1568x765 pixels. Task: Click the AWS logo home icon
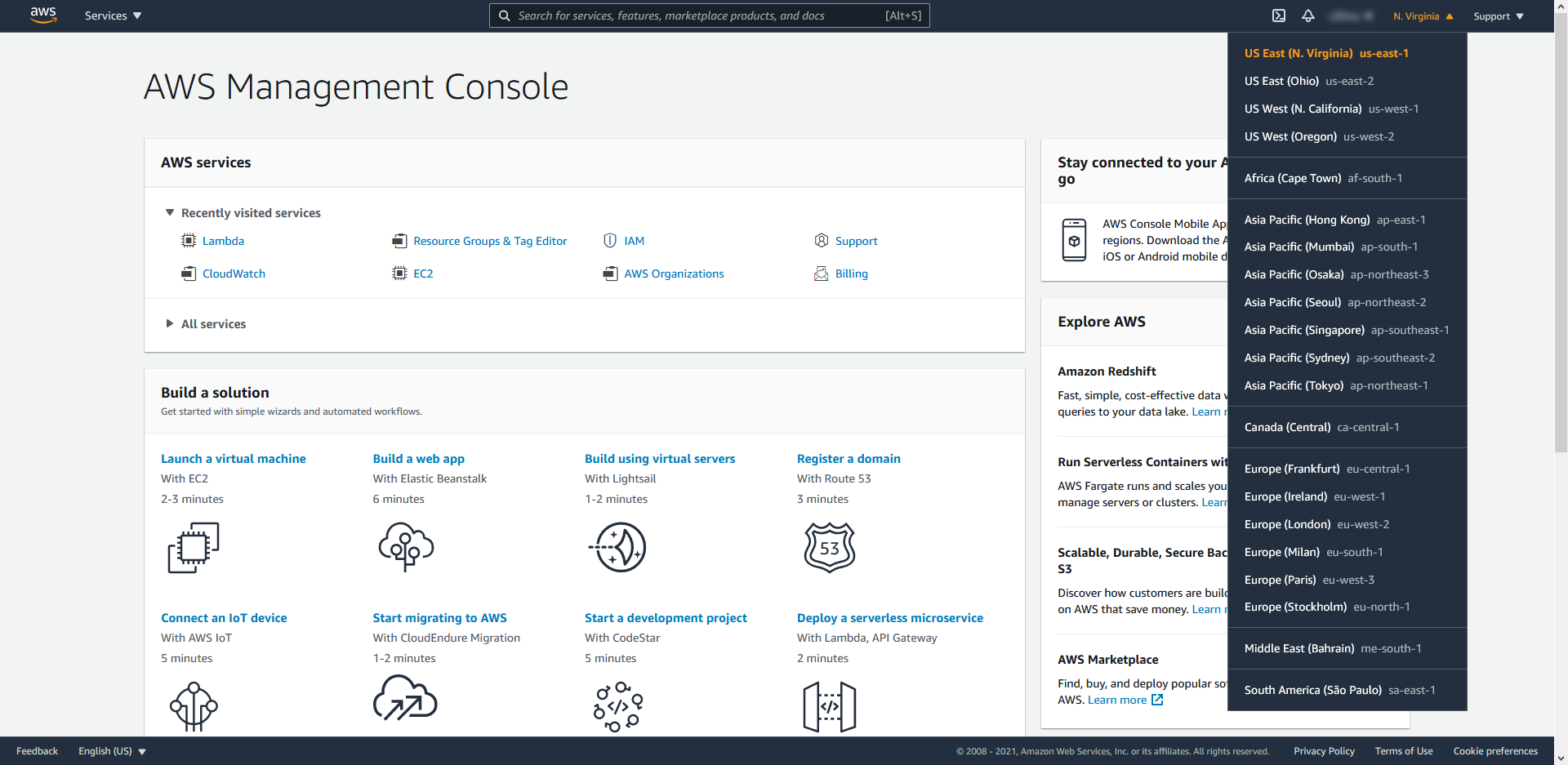[43, 16]
